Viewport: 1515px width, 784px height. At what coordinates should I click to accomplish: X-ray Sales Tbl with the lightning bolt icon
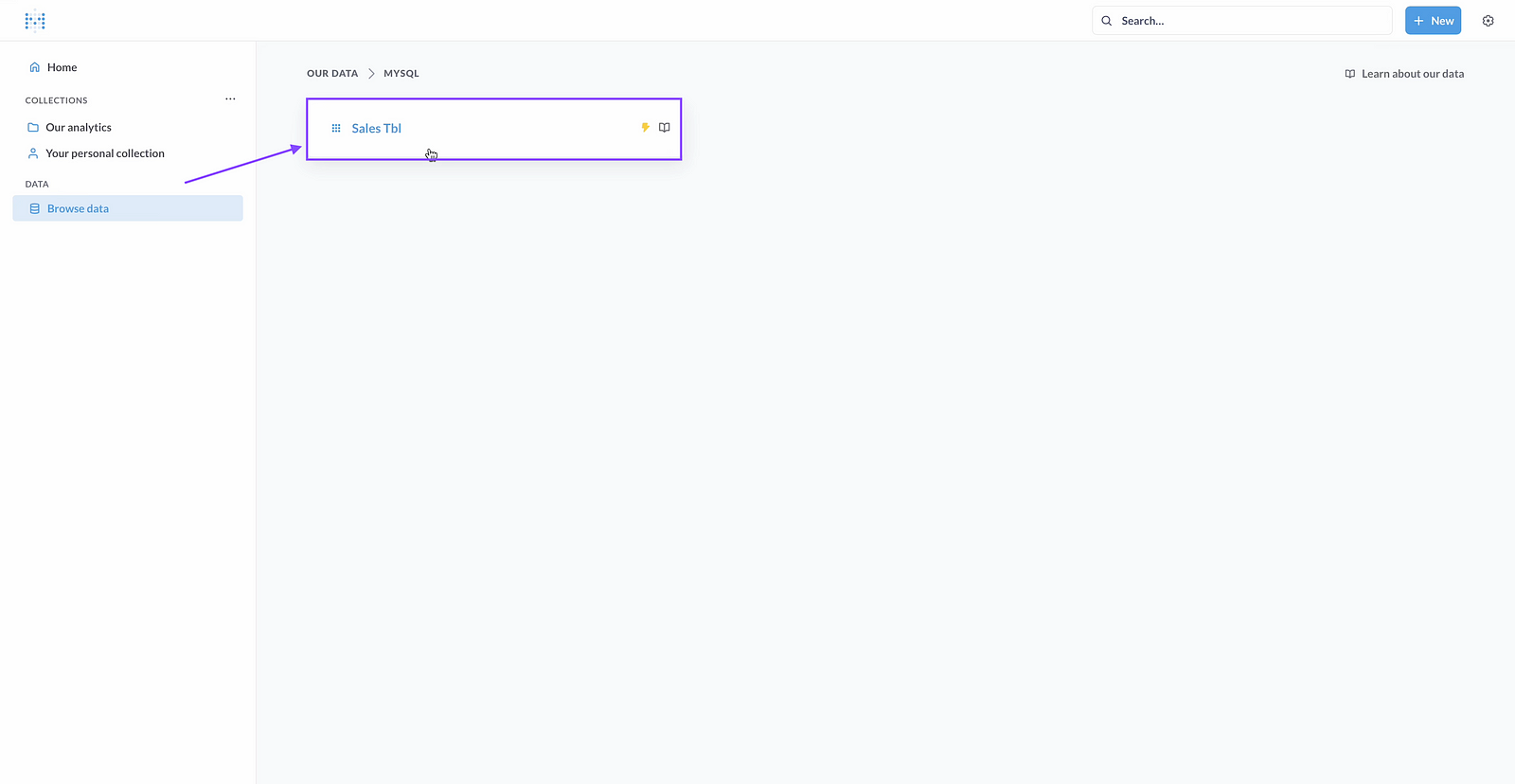coord(645,128)
